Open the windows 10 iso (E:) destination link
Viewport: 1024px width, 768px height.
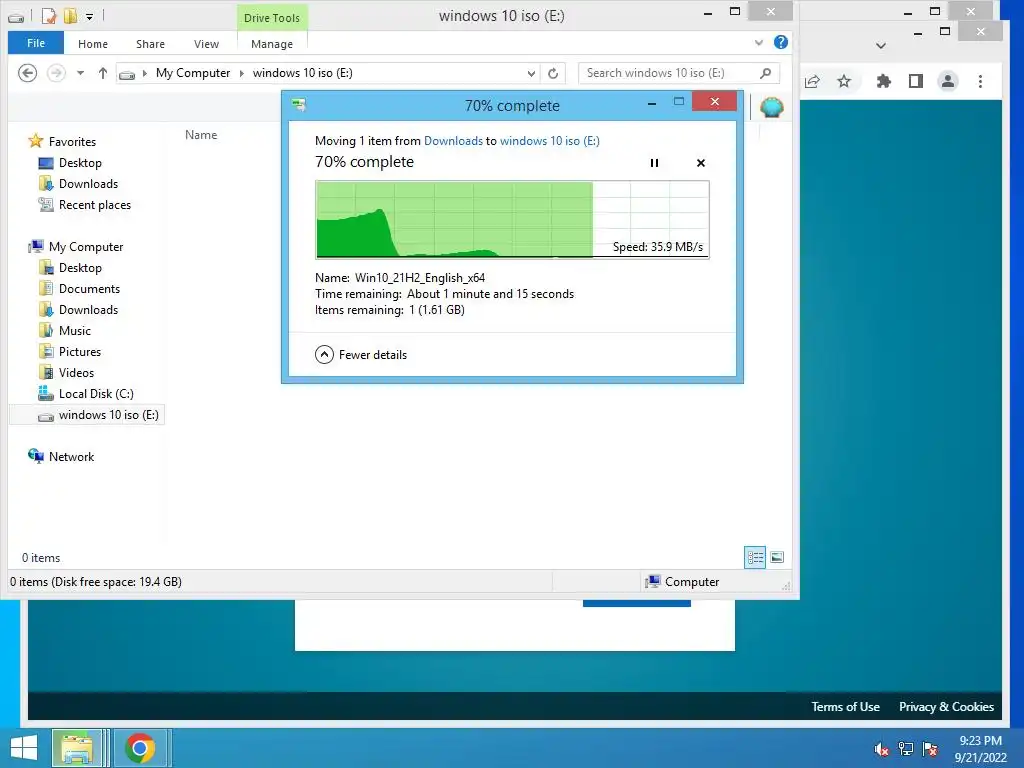550,140
